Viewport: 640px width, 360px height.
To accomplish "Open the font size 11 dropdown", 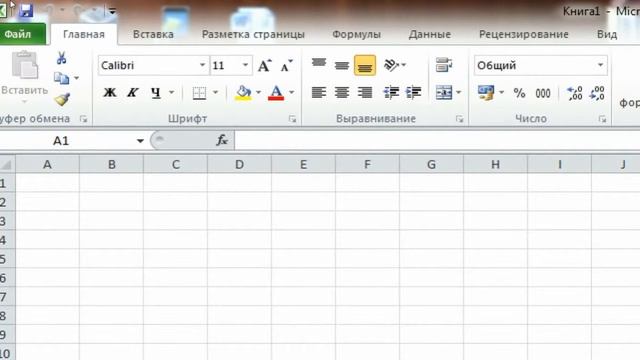I will click(245, 65).
